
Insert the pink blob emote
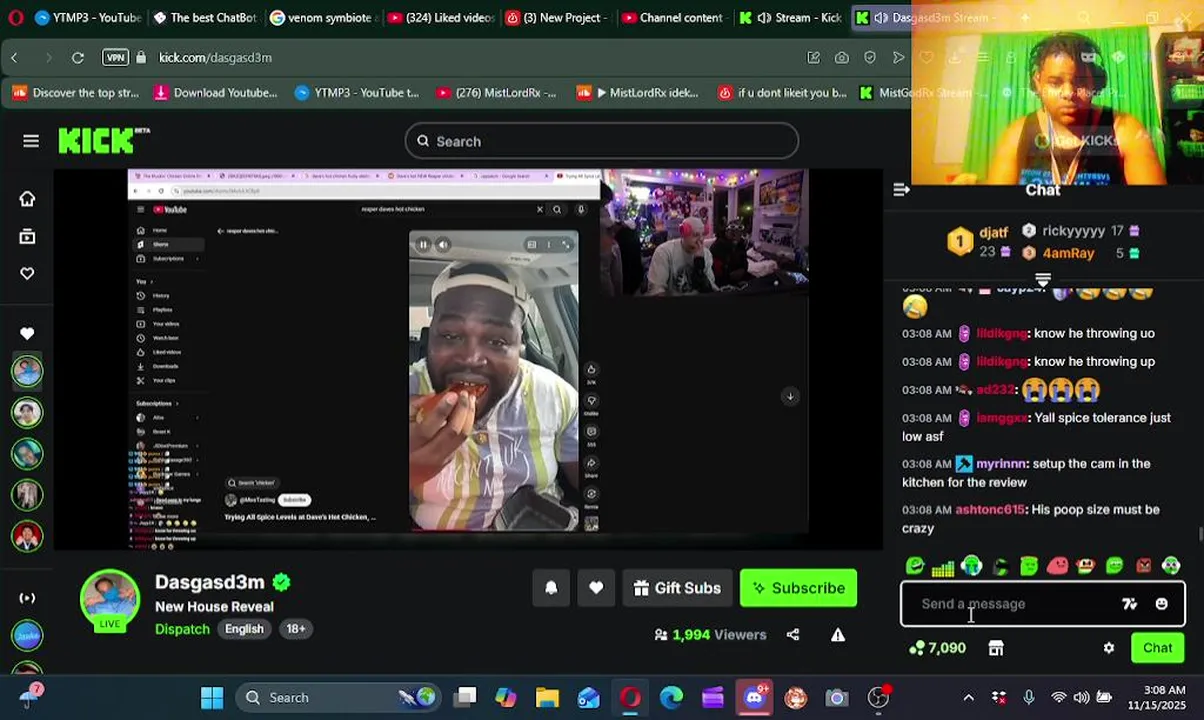(x=1057, y=566)
